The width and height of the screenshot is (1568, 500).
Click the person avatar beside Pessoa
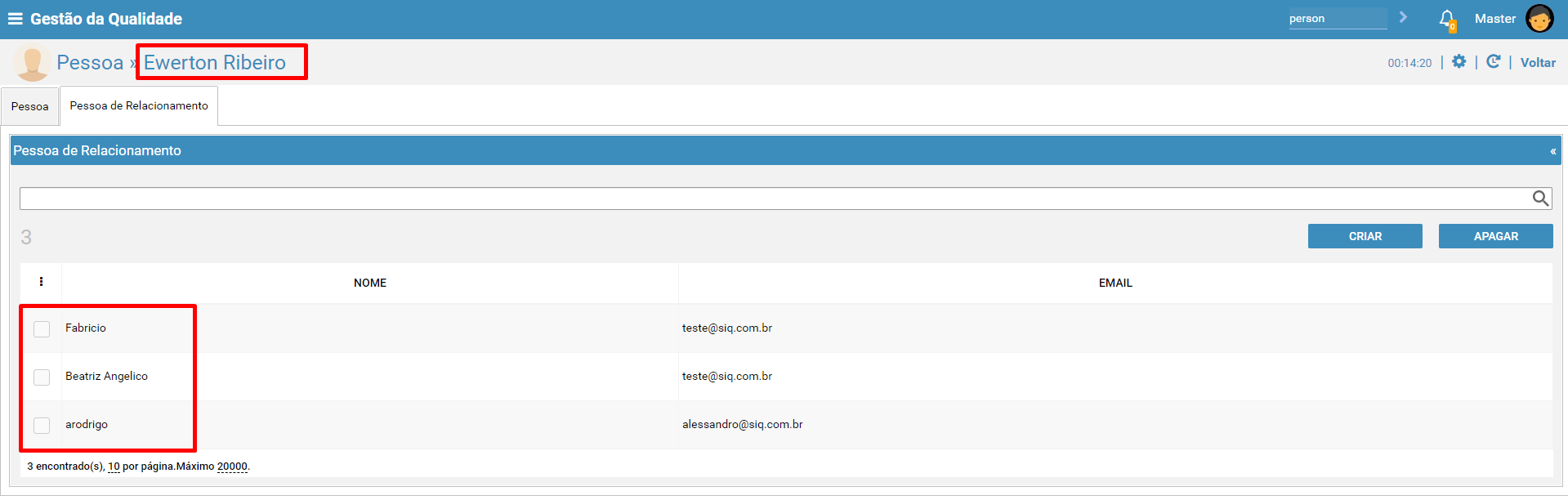pos(33,63)
